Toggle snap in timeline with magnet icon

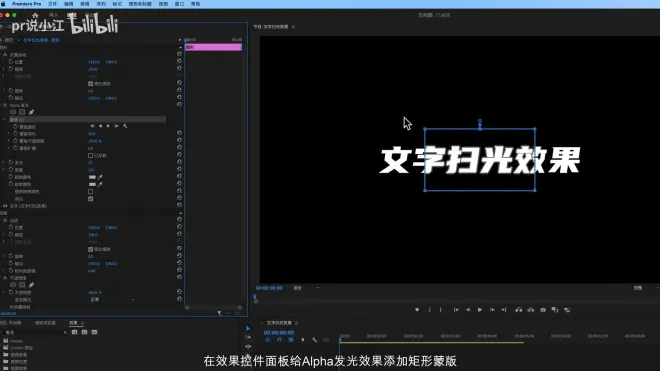coord(279,340)
